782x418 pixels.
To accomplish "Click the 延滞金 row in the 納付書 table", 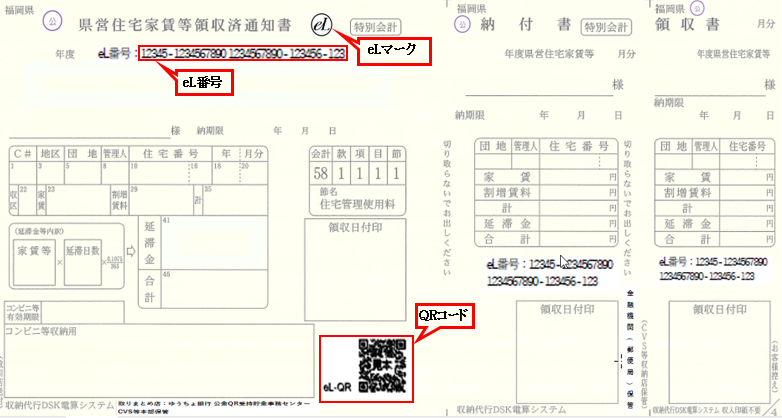I will point(548,223).
